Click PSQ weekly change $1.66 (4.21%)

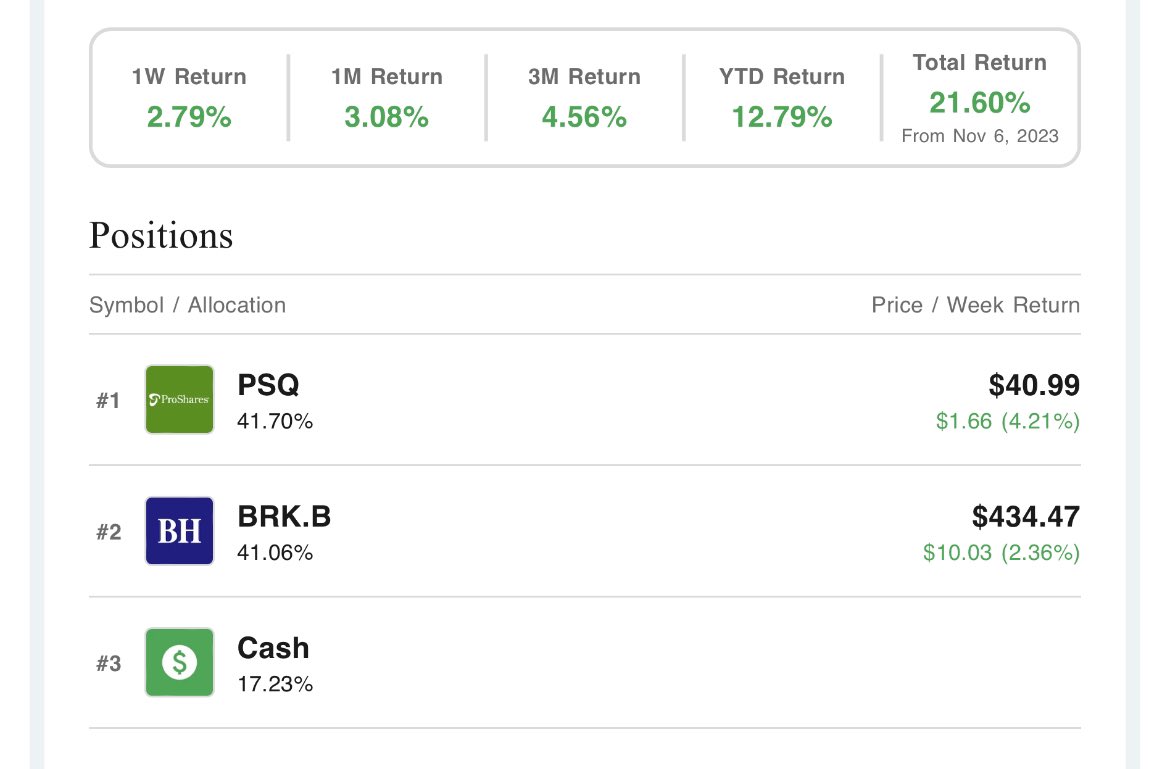[x=1008, y=421]
